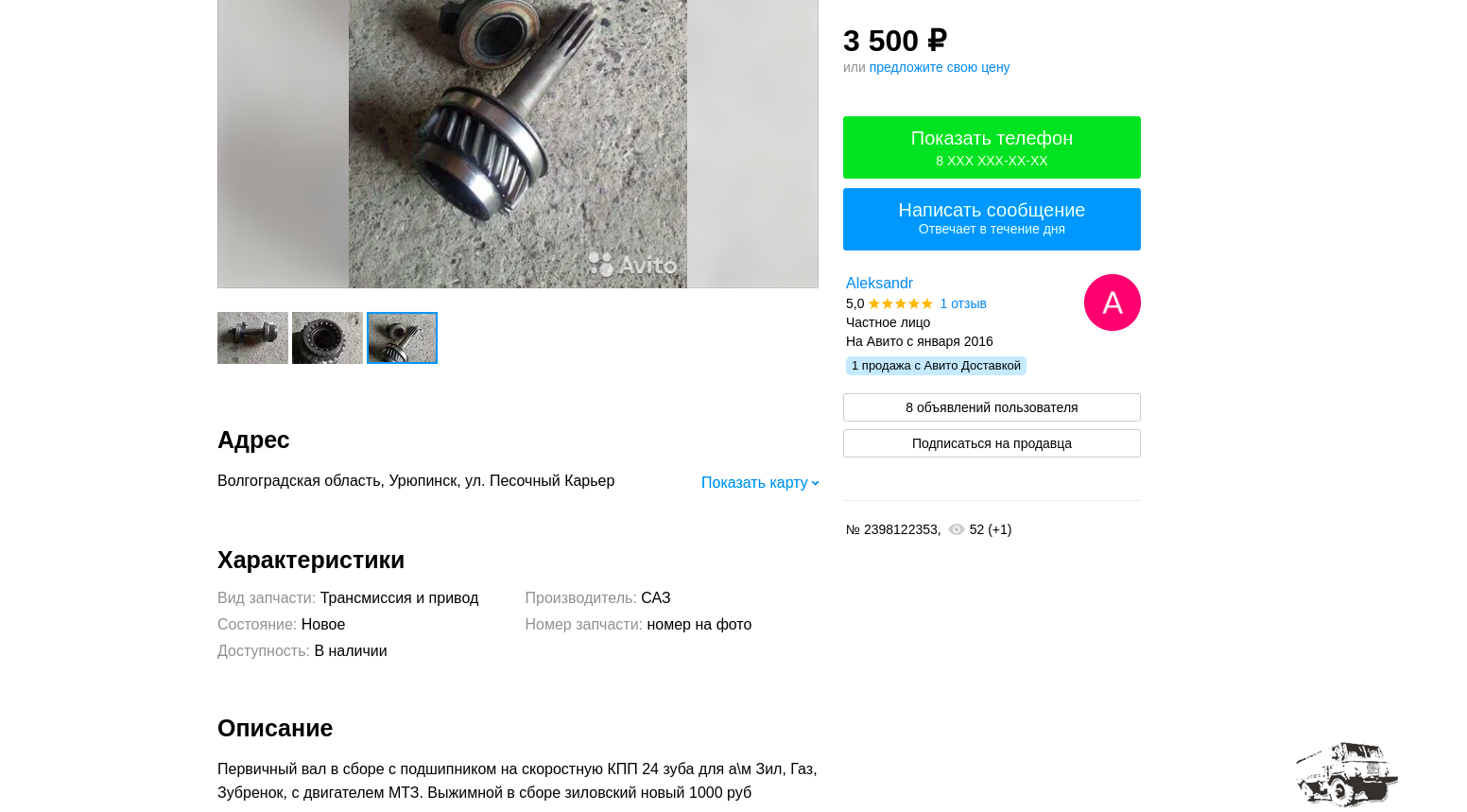1467x812 pixels.
Task: Click the left blurred area of photo gallery
Action: (x=284, y=144)
